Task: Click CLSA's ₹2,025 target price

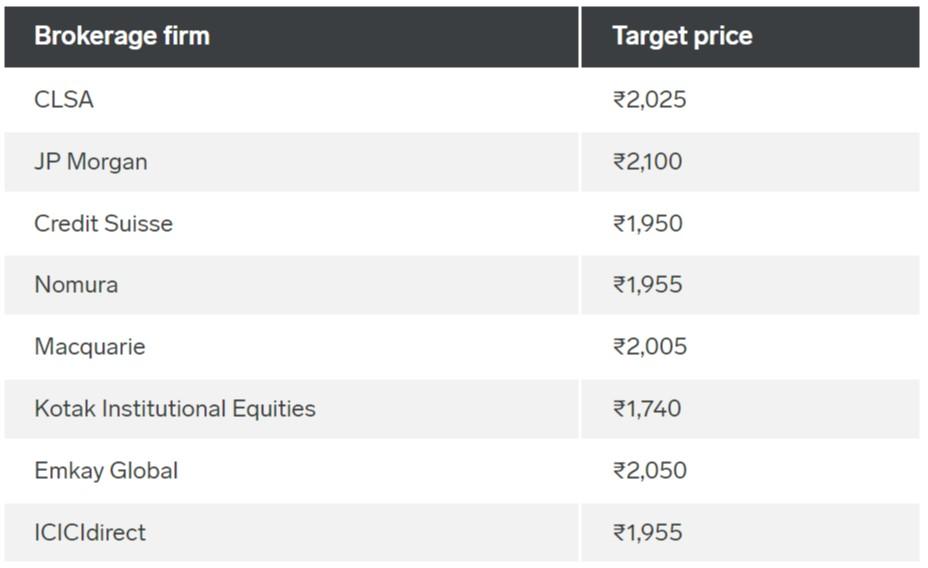Action: 650,99
